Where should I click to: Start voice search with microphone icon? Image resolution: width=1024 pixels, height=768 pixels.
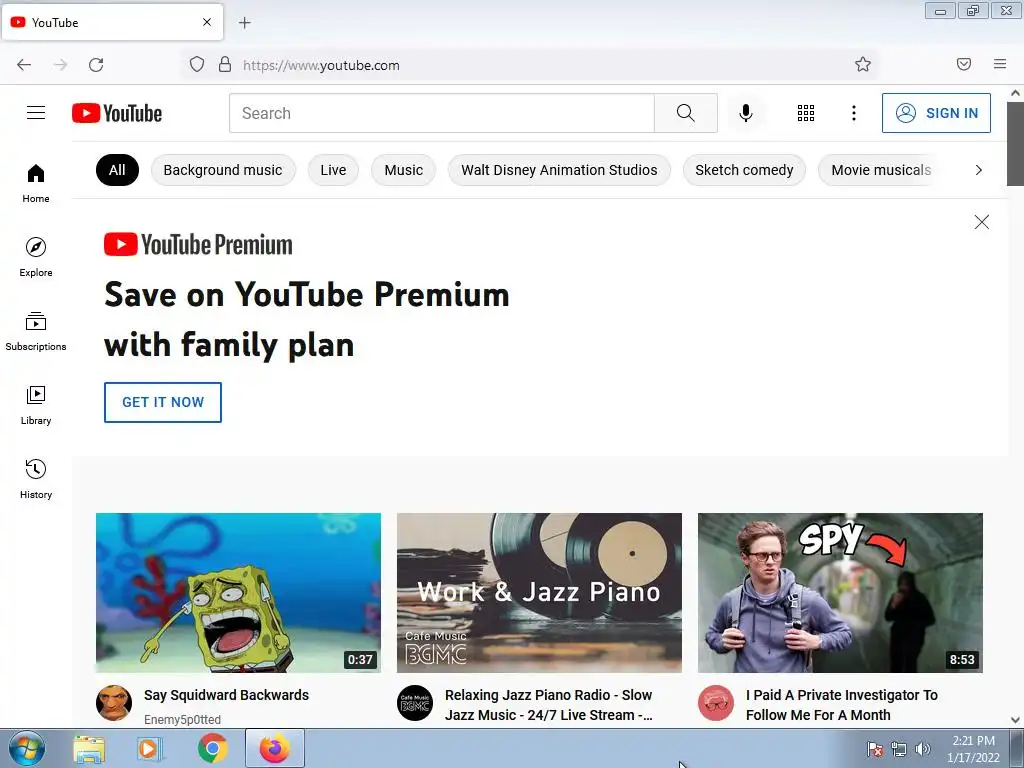[745, 113]
